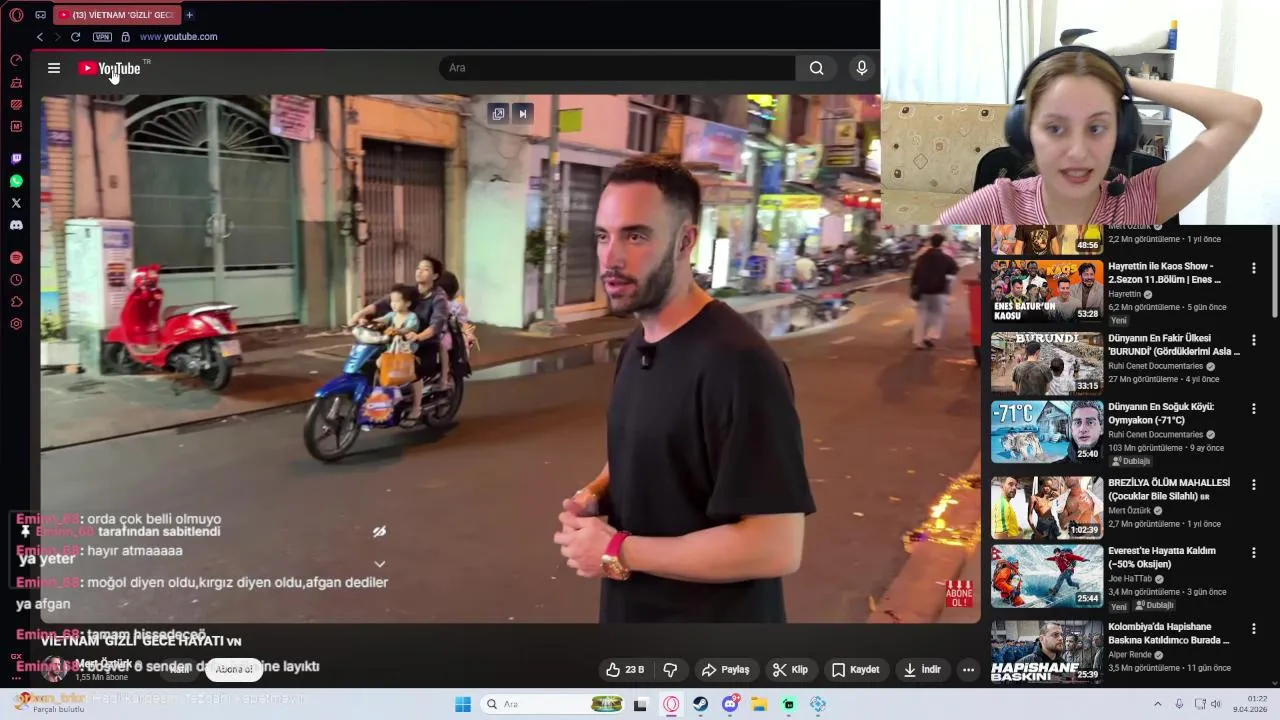Click the Paylaş share button

726,670
